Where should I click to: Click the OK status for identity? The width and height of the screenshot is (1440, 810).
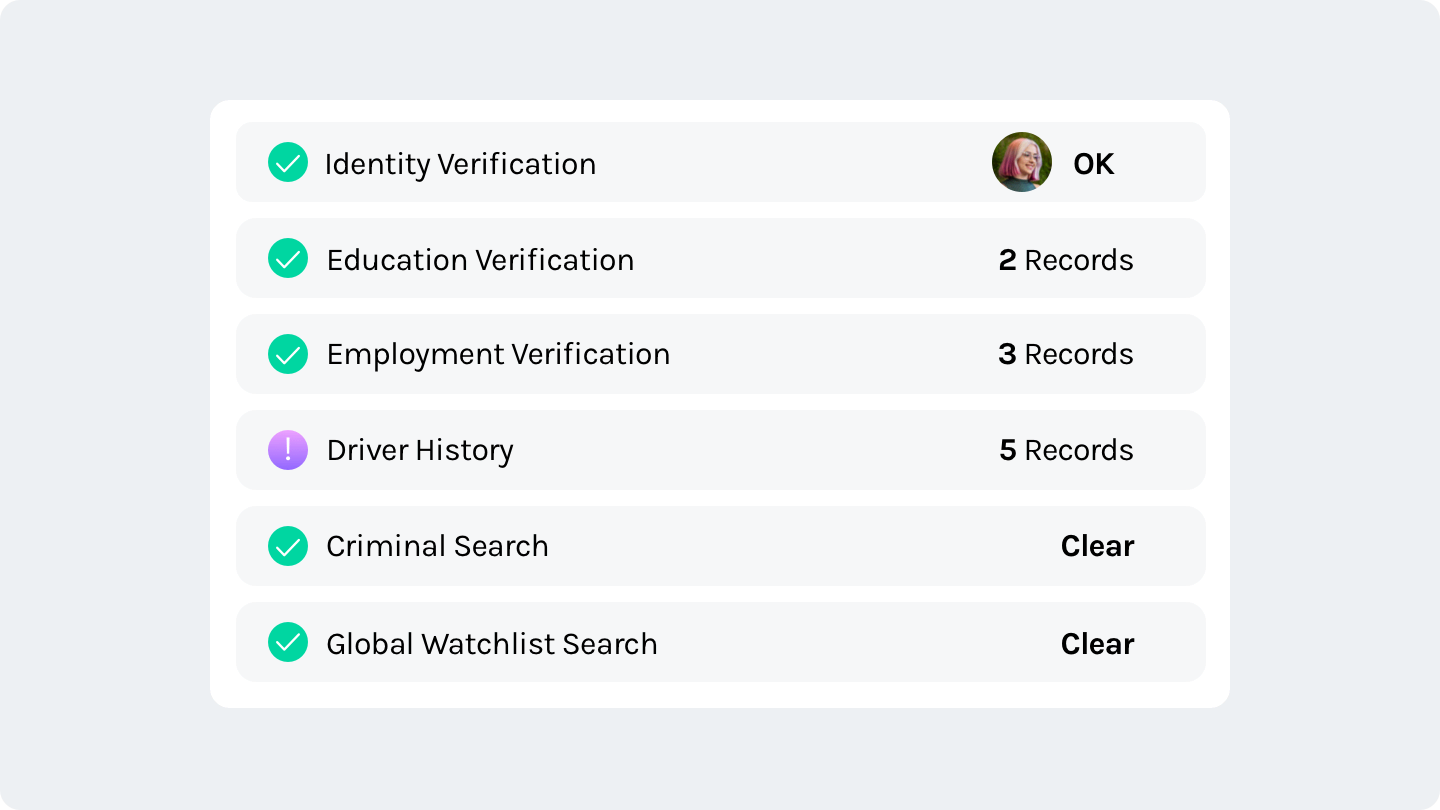click(x=1093, y=164)
